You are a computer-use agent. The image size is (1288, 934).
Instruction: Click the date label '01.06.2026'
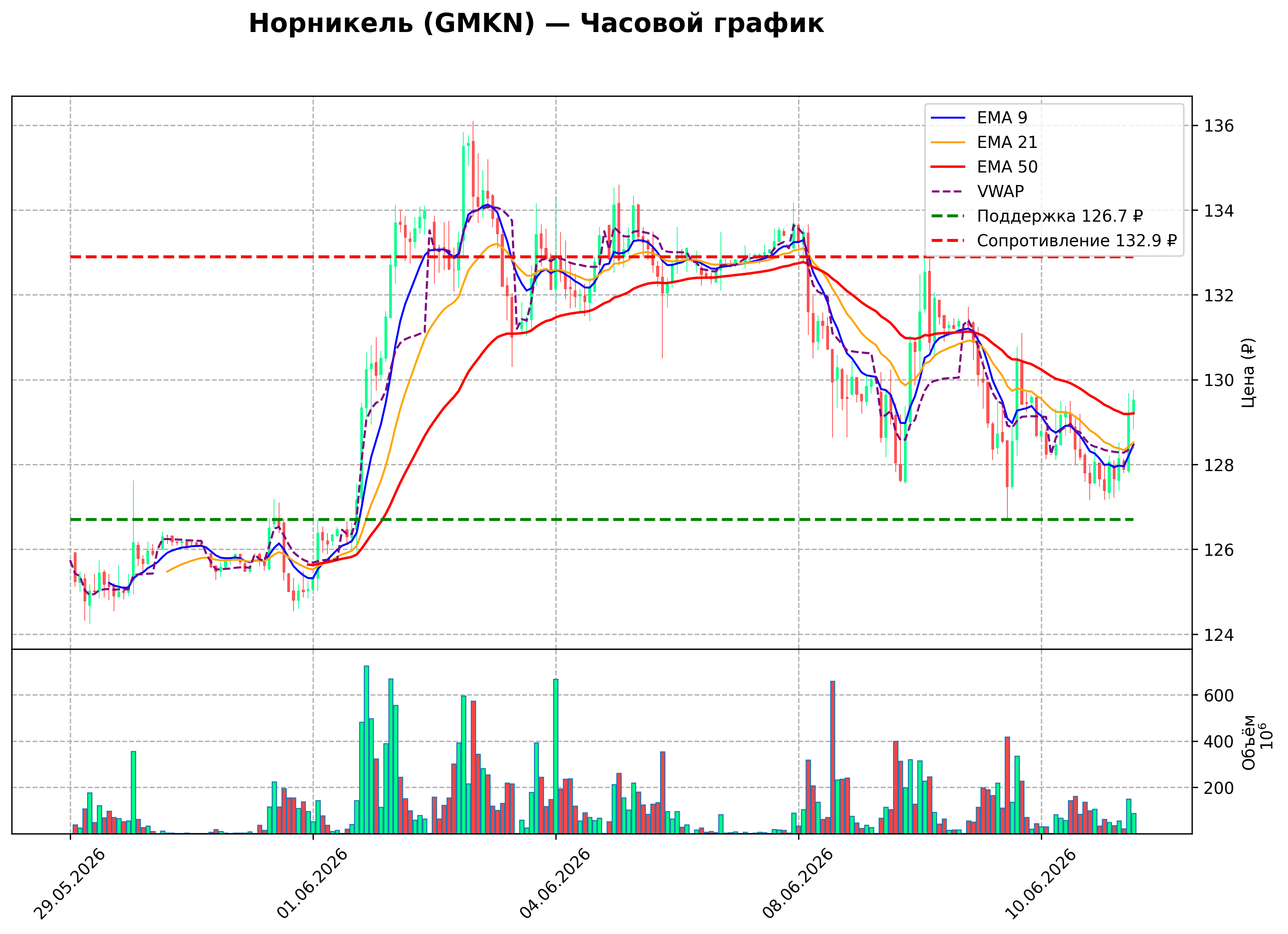[312, 884]
